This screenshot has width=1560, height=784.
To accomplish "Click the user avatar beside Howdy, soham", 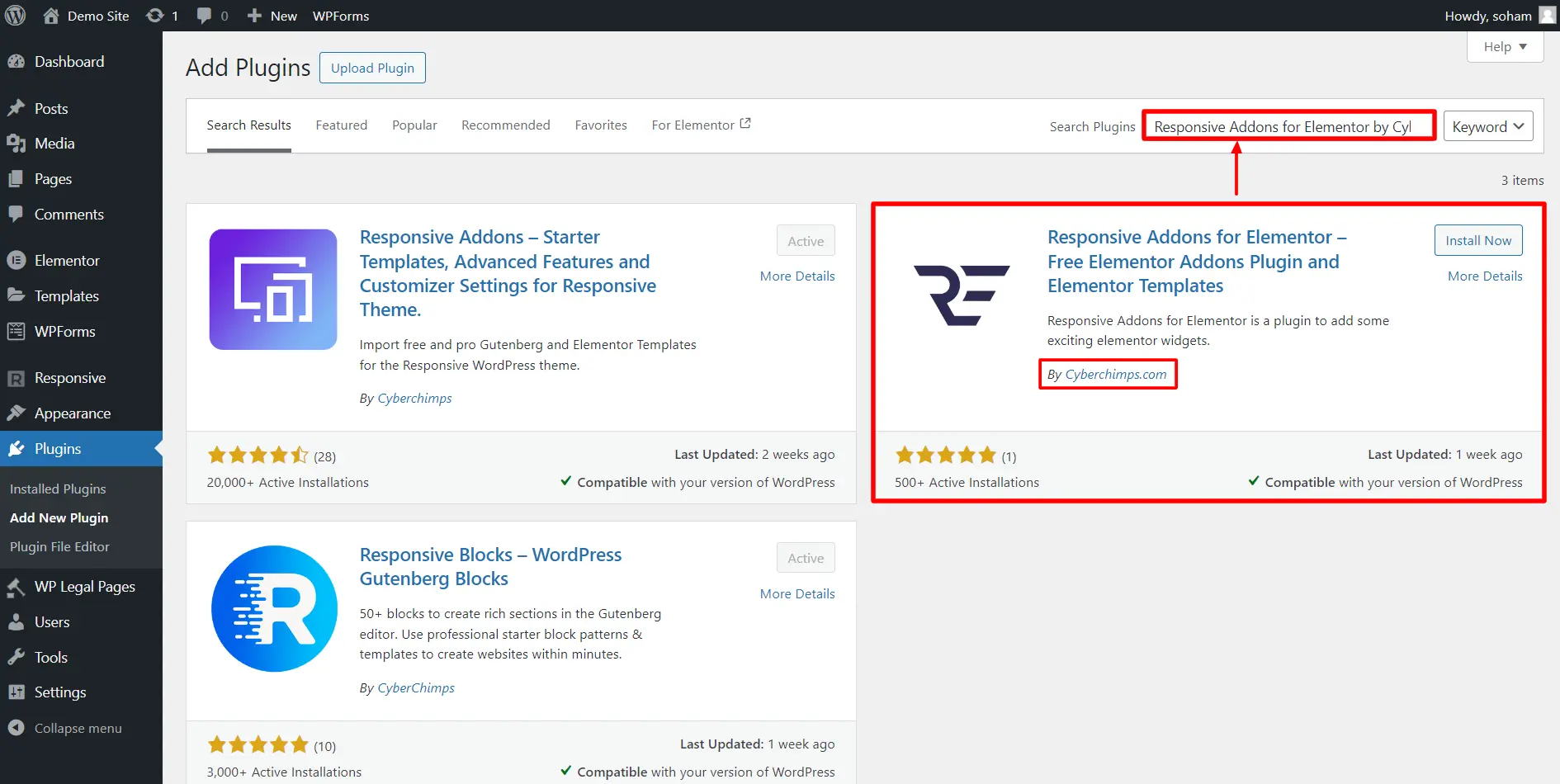I will pyautogui.click(x=1548, y=16).
